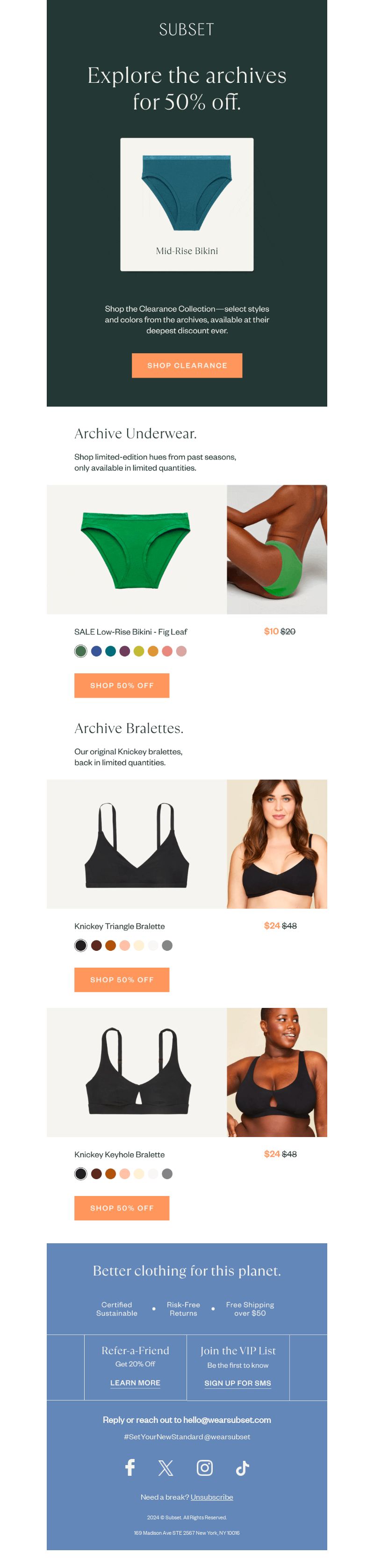This screenshot has width=374, height=1568.
Task: Follow the SIGN UP FOR SMS link
Action: coord(238,1383)
